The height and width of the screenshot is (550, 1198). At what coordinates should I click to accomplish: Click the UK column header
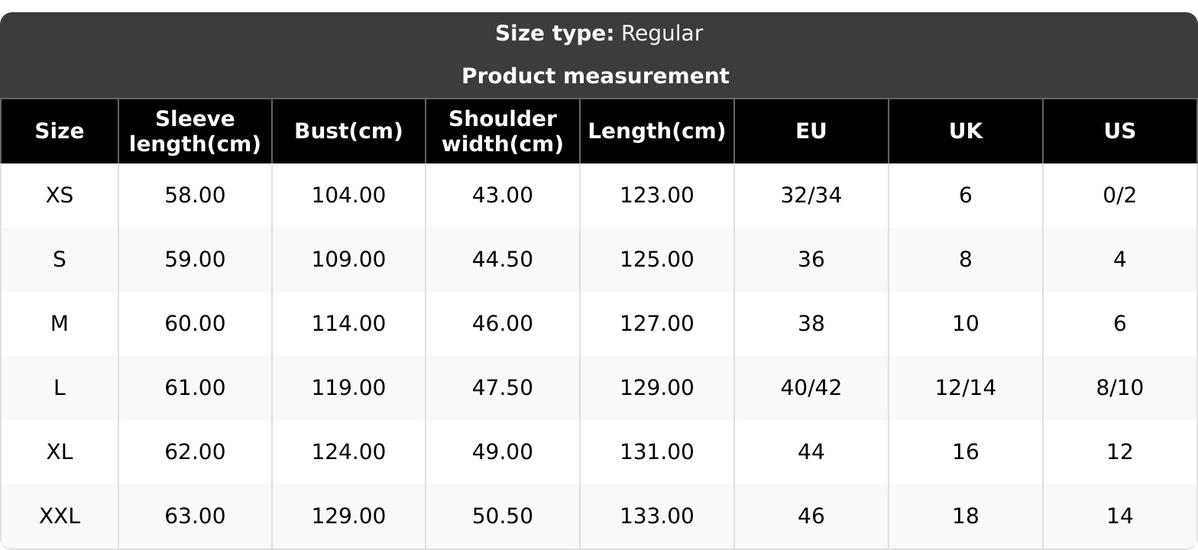pos(965,131)
